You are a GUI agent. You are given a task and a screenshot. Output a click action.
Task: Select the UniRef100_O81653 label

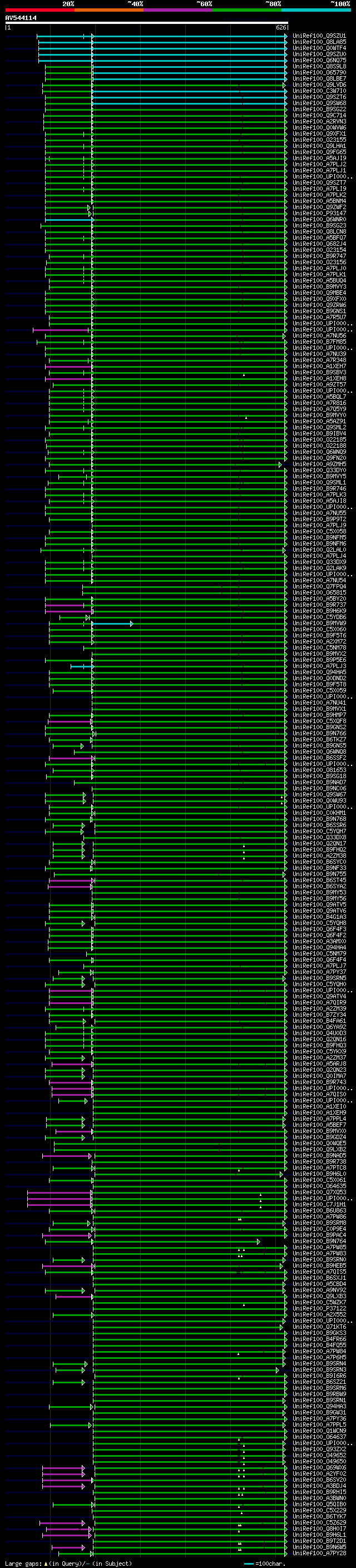point(319,770)
